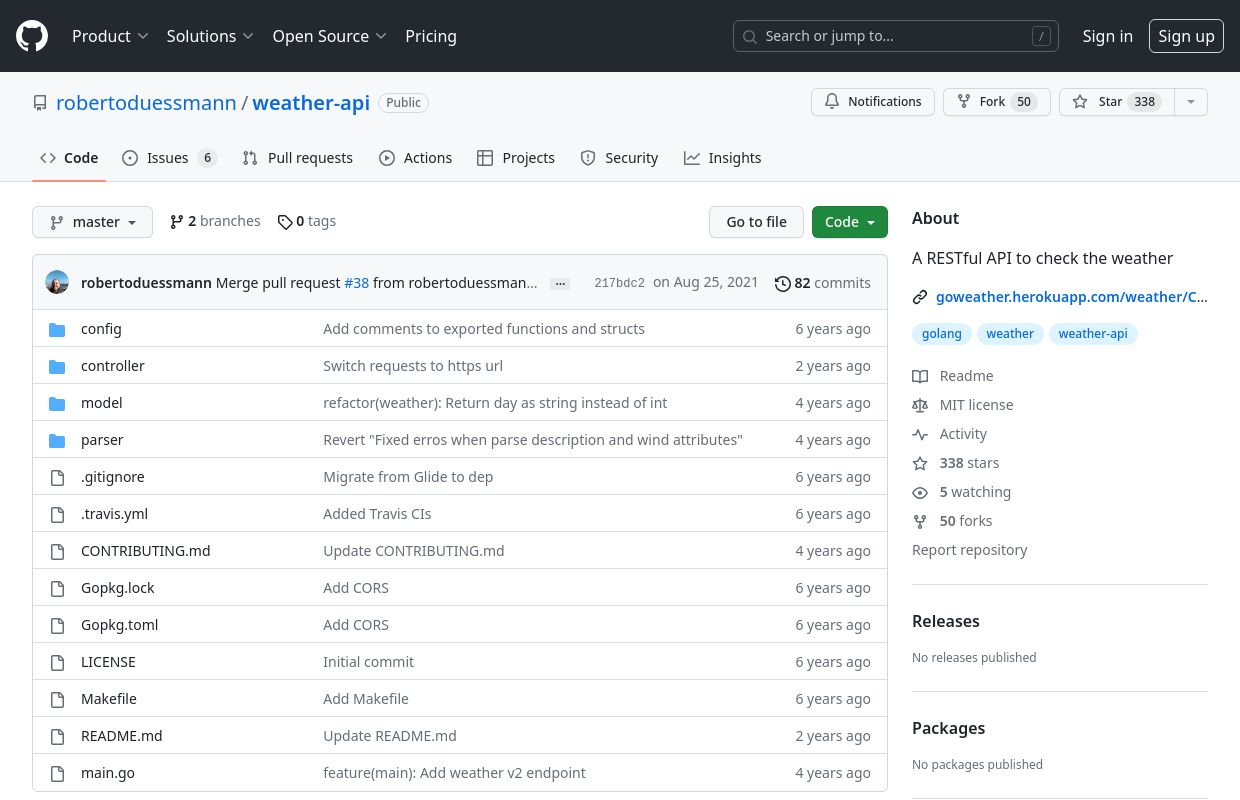Image resolution: width=1240 pixels, height=800 pixels.
Task: Open the GitHub home logo
Action: click(32, 36)
